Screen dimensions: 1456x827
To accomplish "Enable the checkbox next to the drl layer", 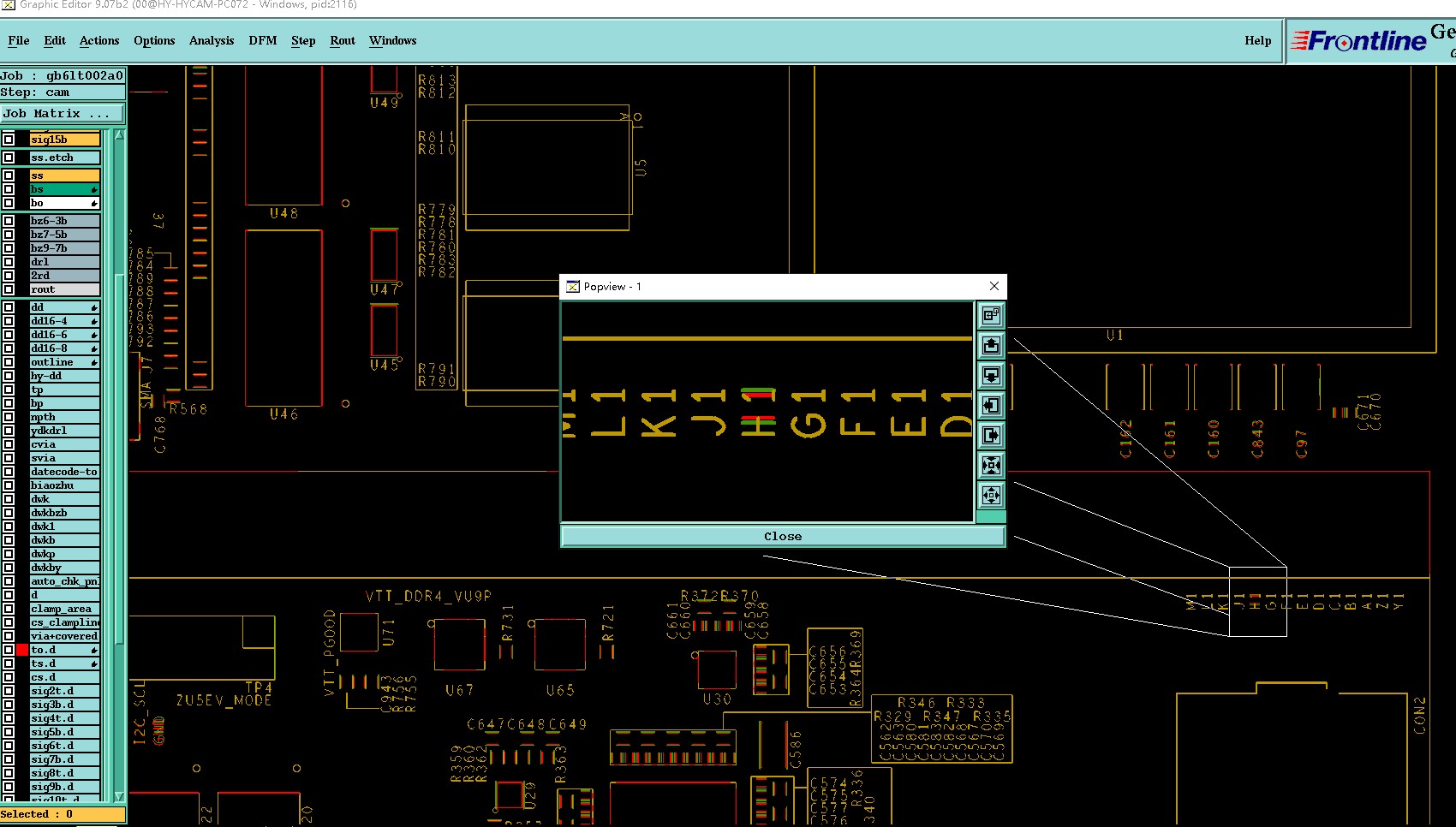I will pos(9,262).
